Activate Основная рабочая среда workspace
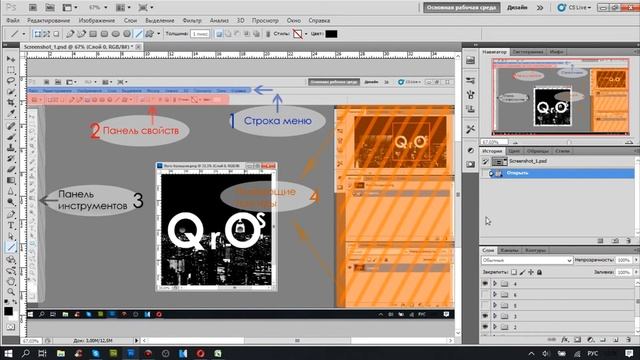 pos(462,7)
